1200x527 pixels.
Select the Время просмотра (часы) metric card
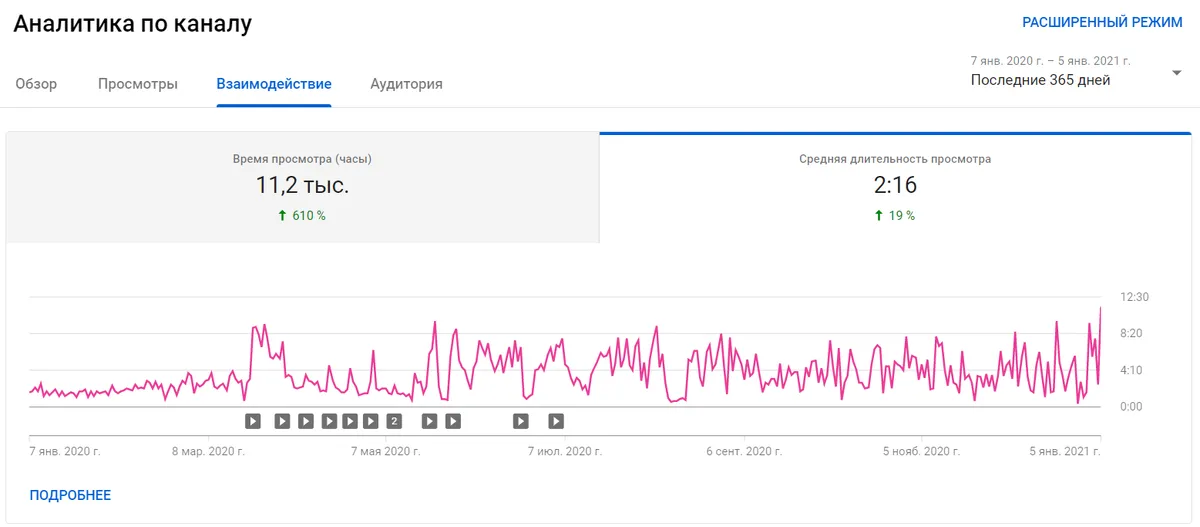point(302,187)
